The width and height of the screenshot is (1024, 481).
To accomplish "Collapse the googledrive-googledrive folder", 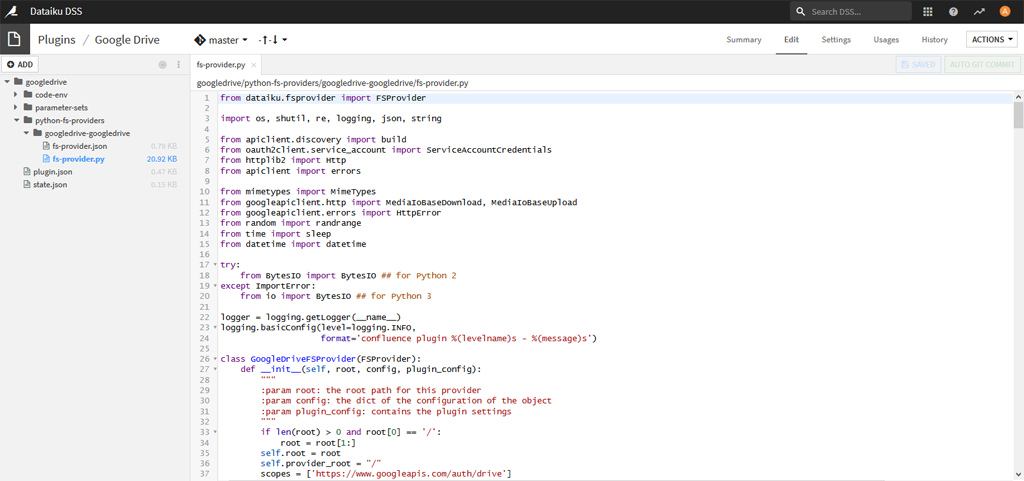I will pyautogui.click(x=25, y=133).
